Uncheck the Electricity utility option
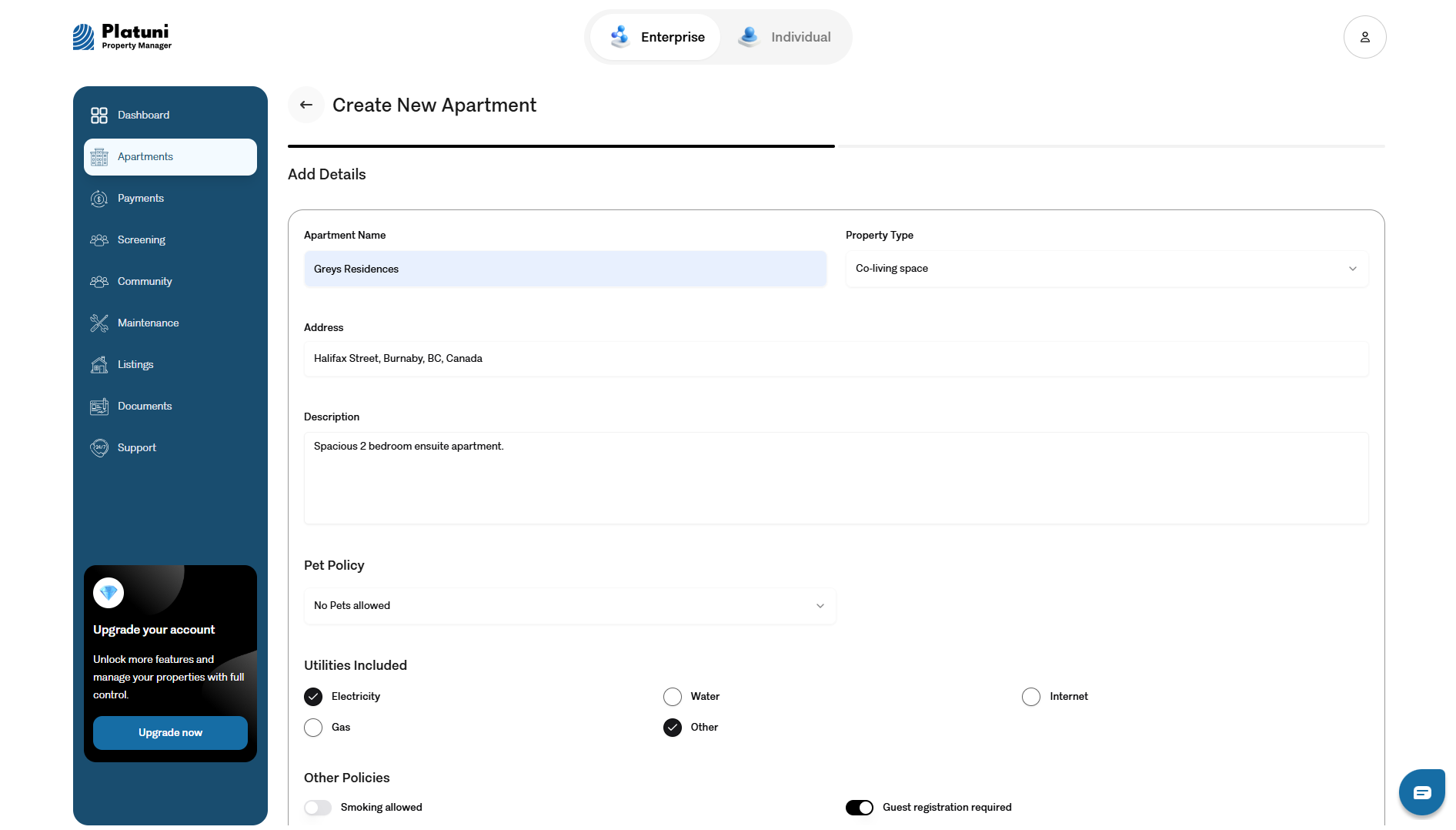1456x830 pixels. 313,697
